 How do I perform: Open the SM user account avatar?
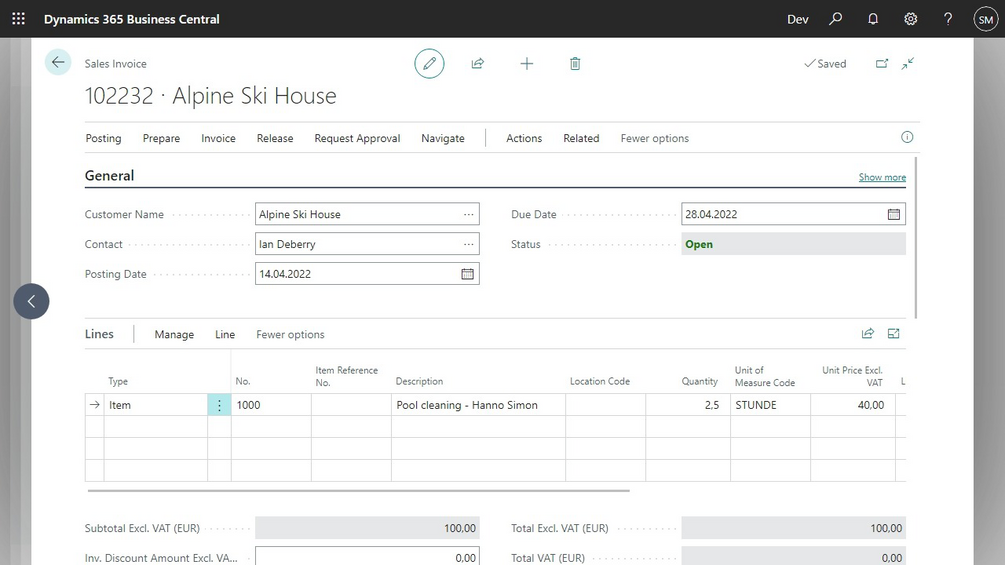[x=985, y=19]
